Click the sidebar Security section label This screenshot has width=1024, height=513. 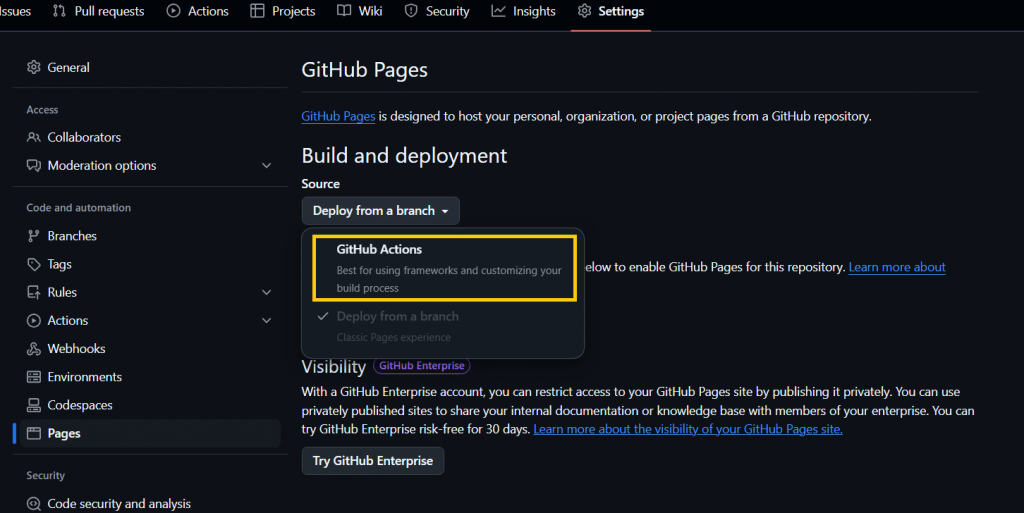point(45,475)
